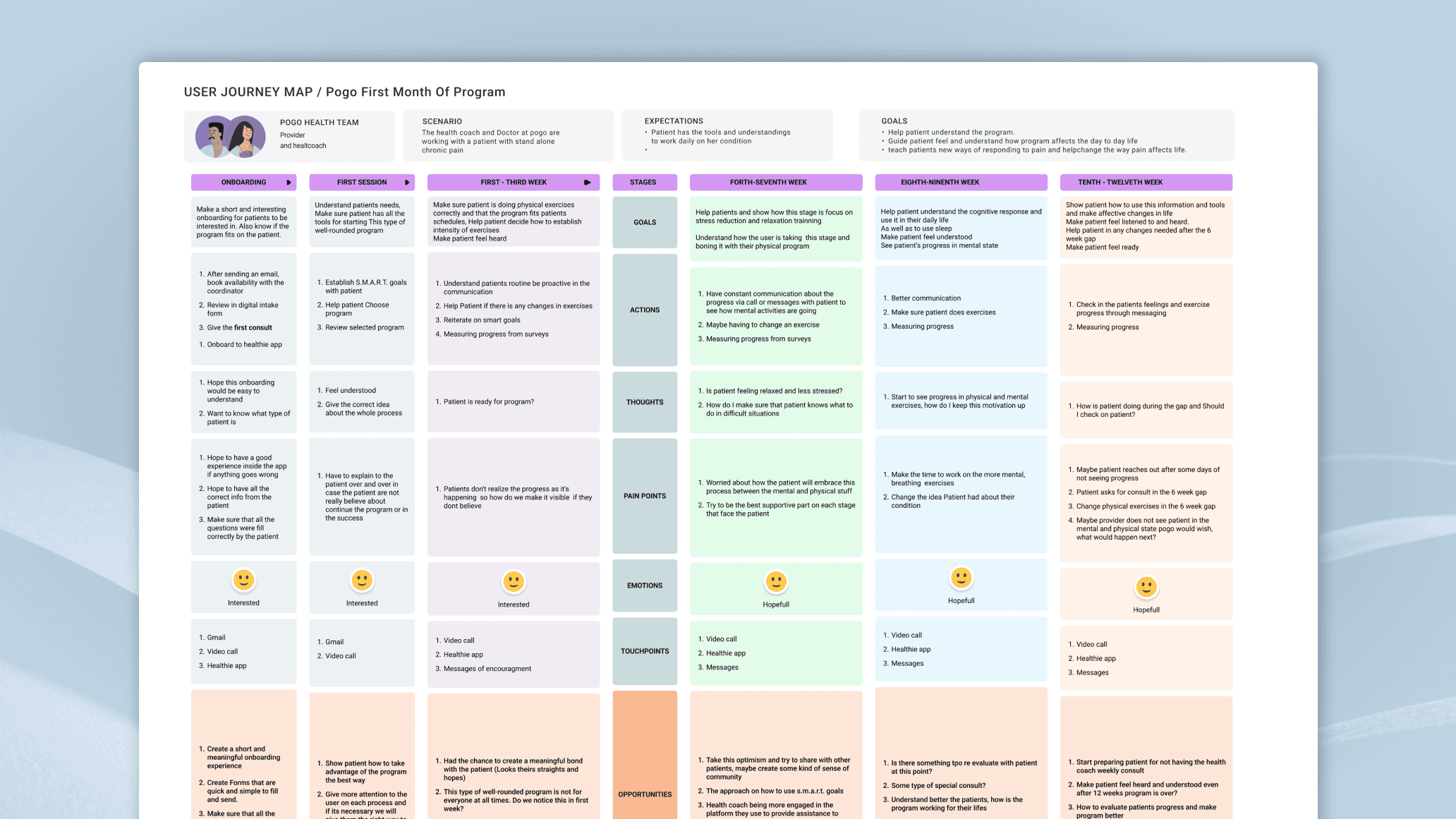The image size is (1456, 819).
Task: Select the TENTH - TWELVETH WEEK header
Action: (x=1120, y=182)
